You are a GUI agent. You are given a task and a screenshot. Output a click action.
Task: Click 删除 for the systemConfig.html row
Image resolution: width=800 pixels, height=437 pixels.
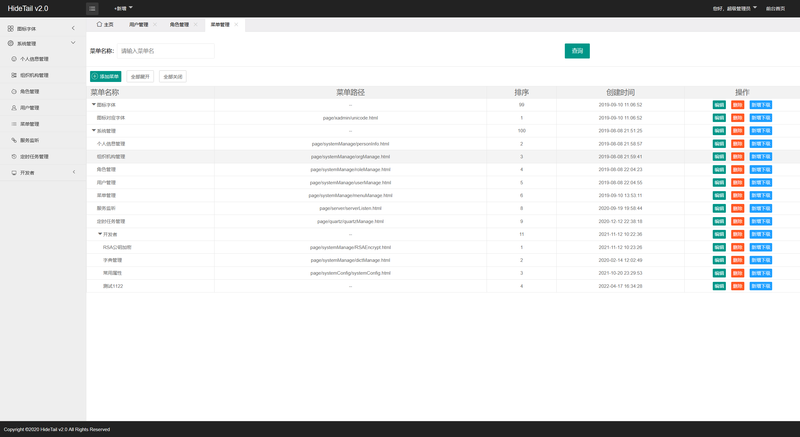pyautogui.click(x=738, y=273)
